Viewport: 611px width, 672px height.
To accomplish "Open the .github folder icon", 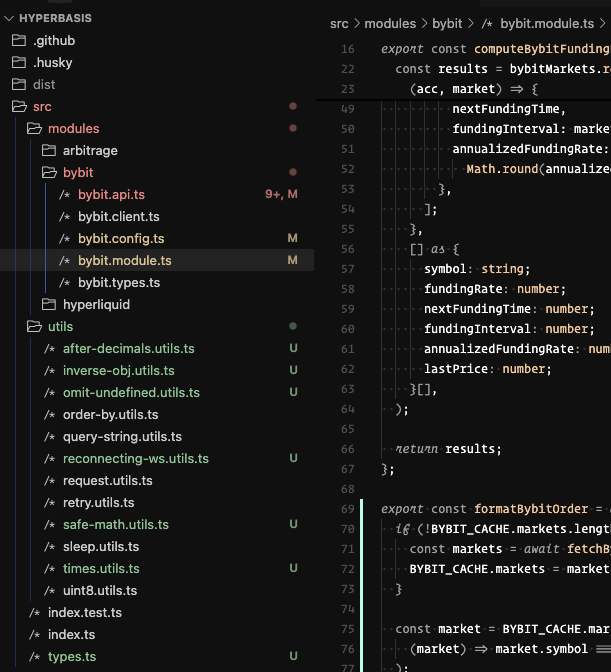I will pyautogui.click(x=19, y=40).
